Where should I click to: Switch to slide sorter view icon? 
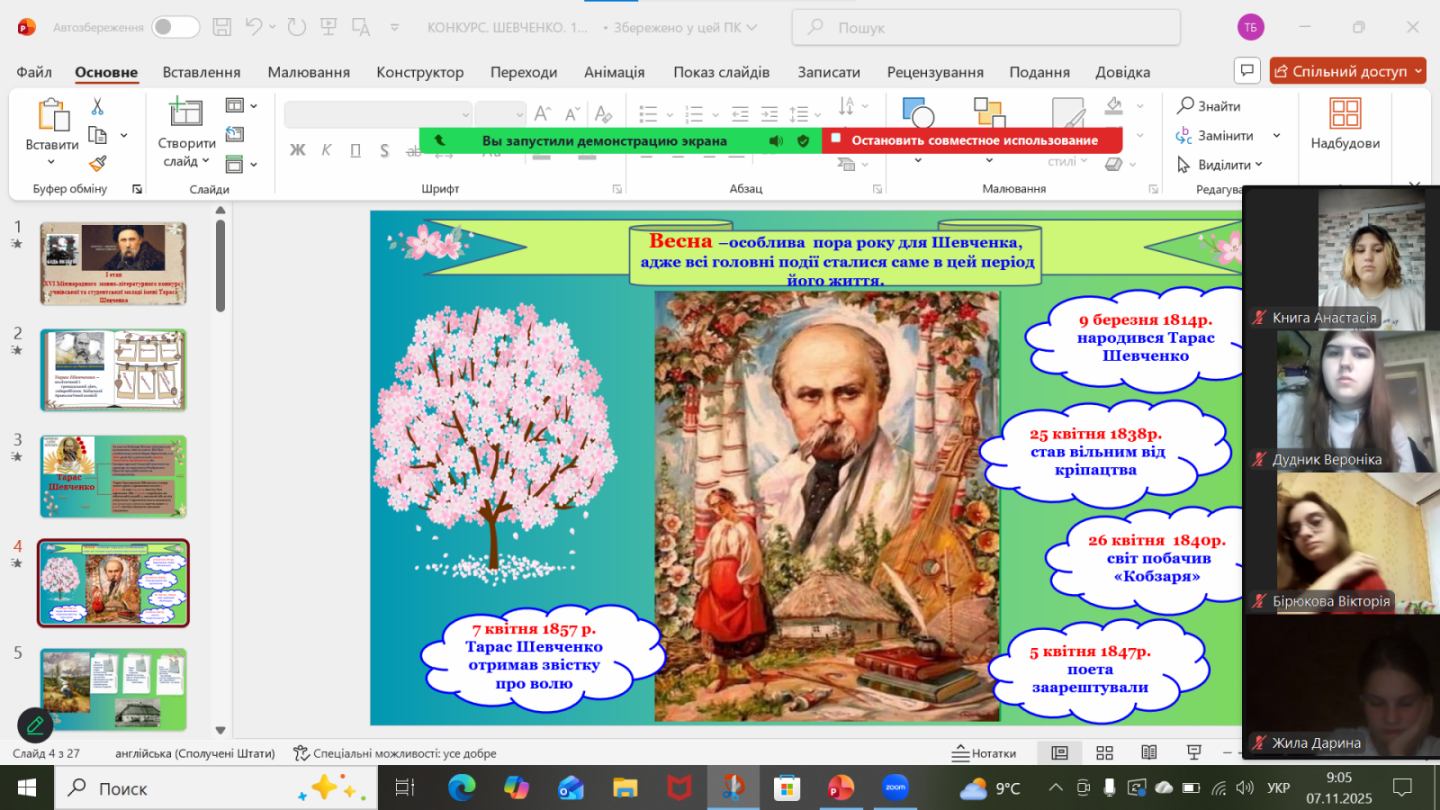pyautogui.click(x=1105, y=753)
